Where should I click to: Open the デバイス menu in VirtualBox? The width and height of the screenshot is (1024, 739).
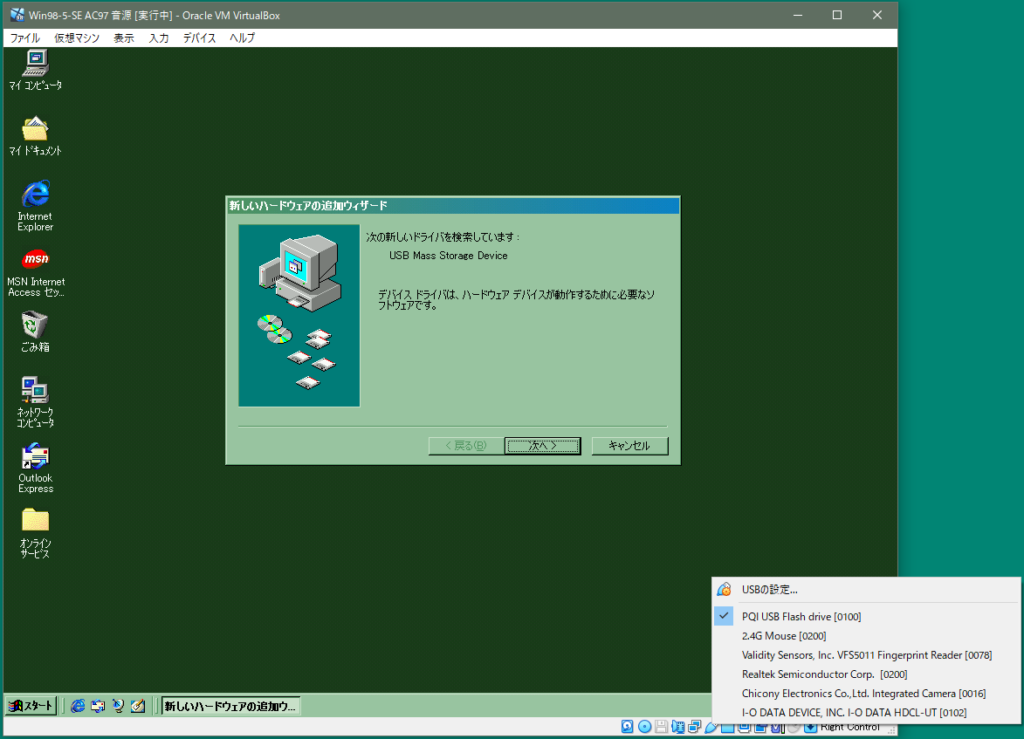198,38
